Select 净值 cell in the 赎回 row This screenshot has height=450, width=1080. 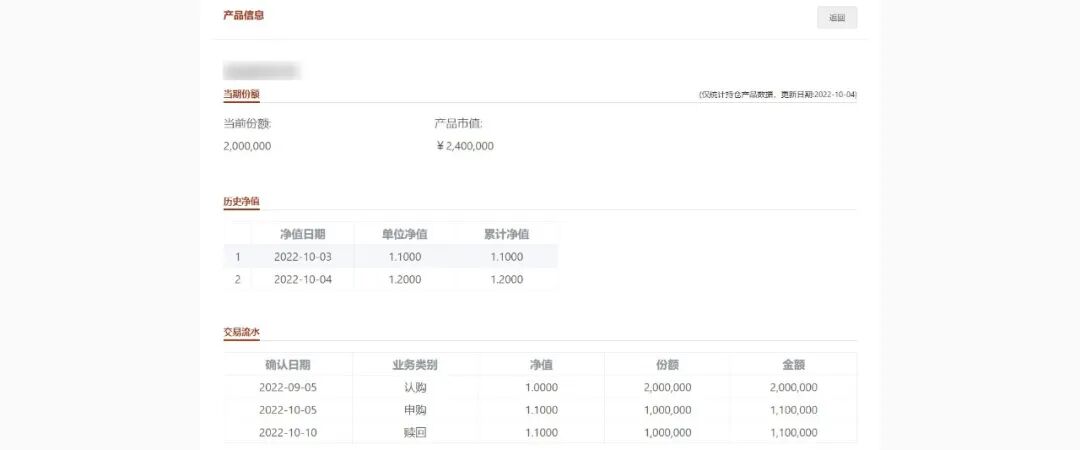541,433
